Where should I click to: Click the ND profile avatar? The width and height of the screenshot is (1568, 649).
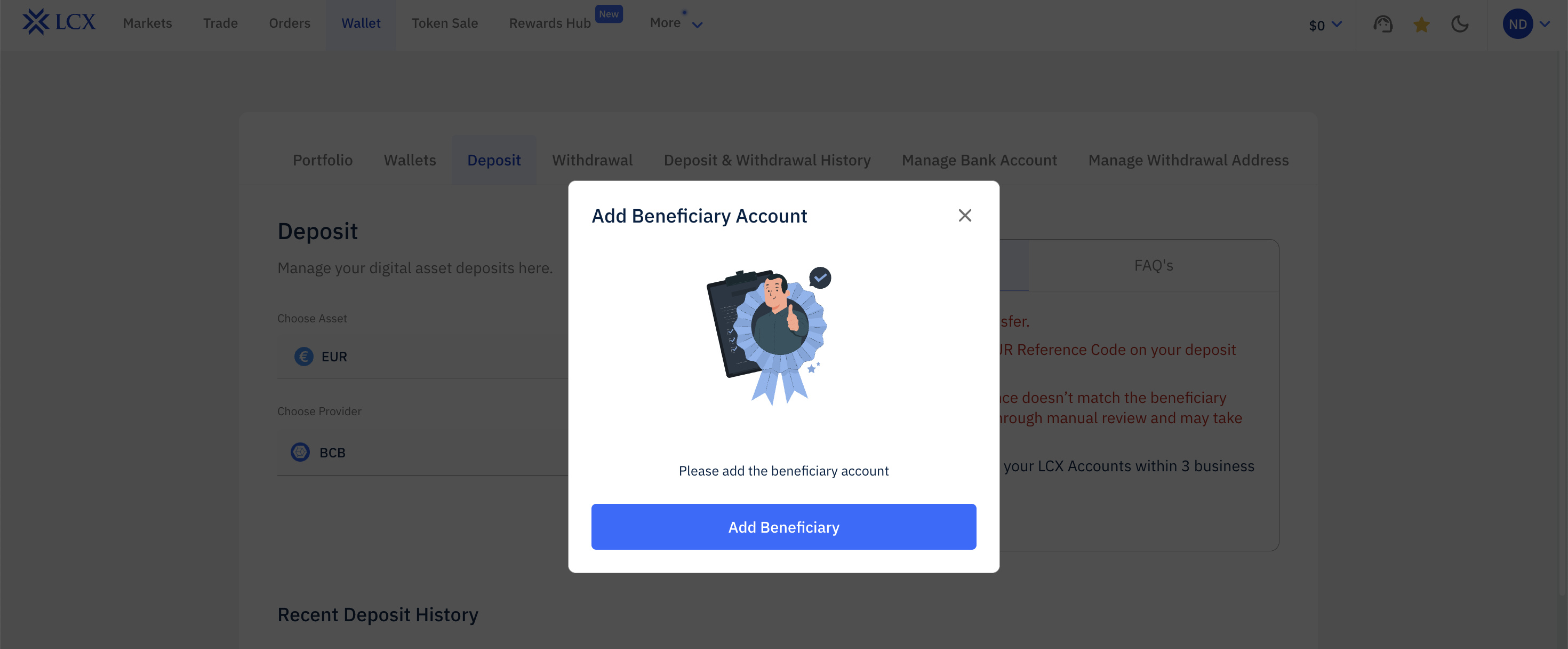pos(1518,24)
